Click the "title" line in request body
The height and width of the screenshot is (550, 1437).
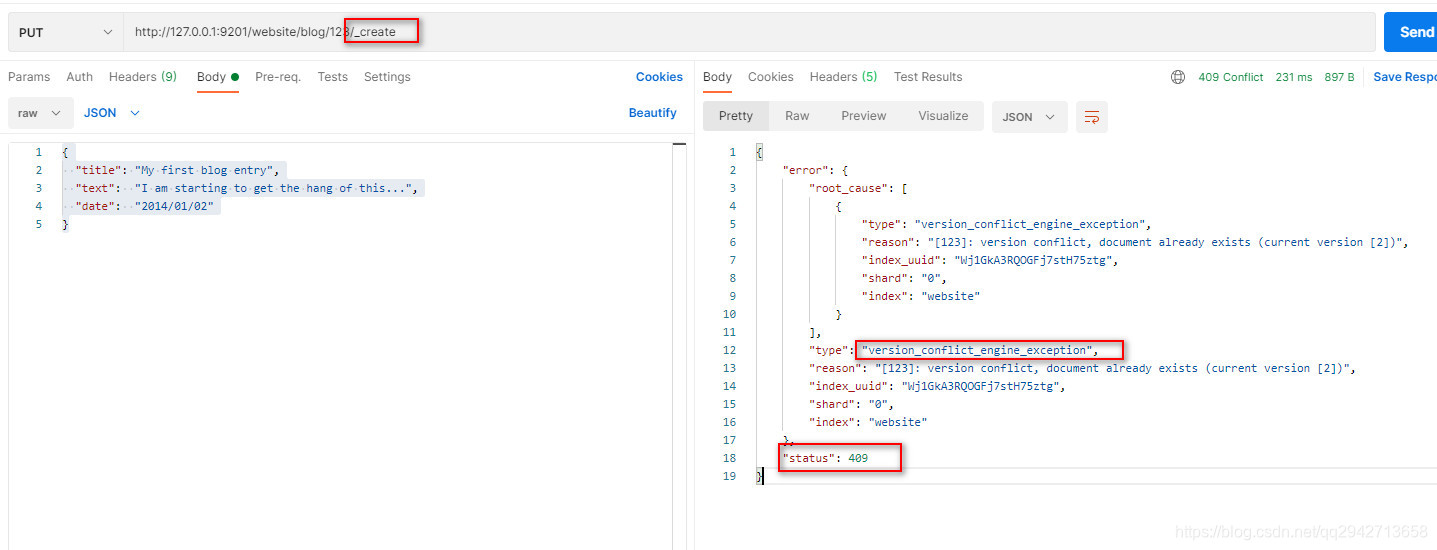pyautogui.click(x=178, y=170)
